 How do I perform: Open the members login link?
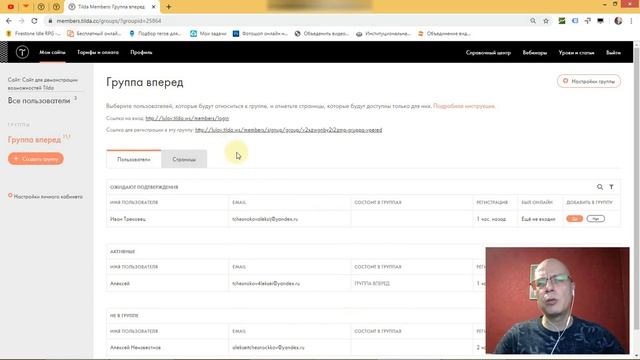click(187, 118)
